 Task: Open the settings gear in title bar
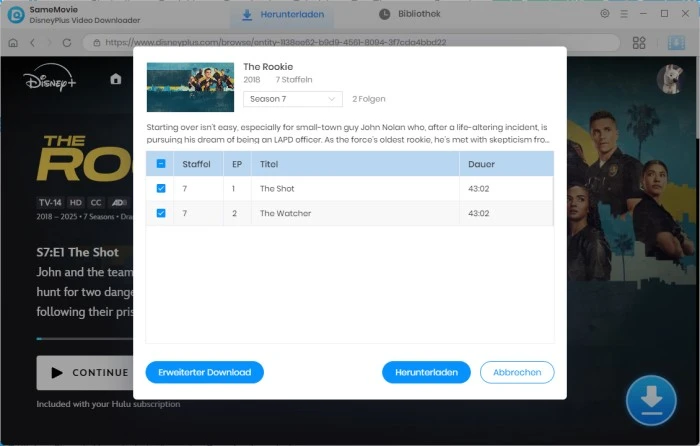604,14
